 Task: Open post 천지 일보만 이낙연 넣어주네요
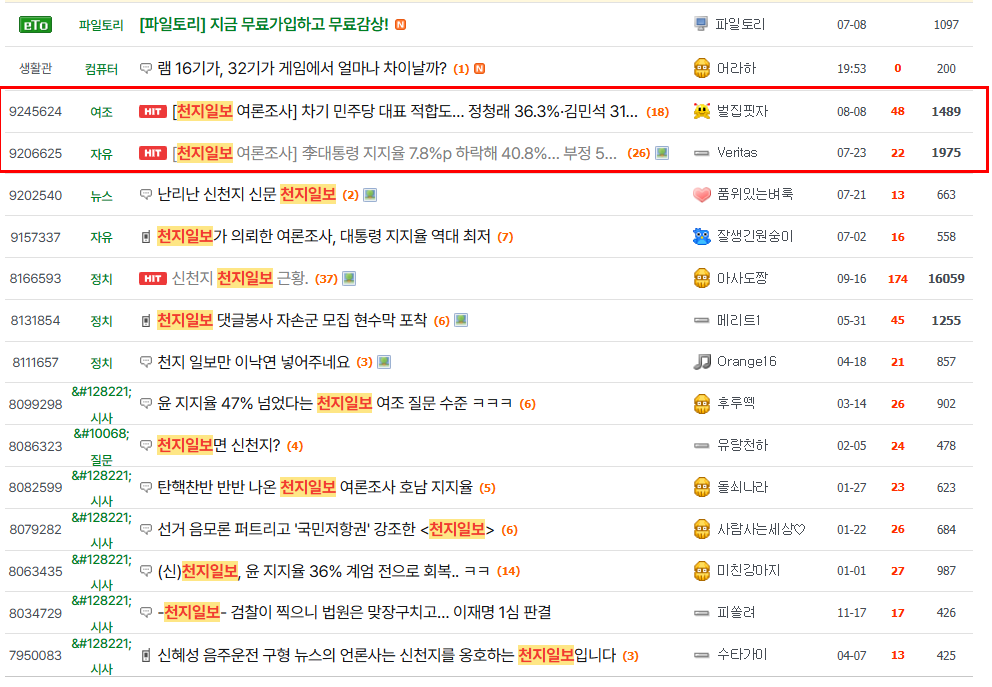253,362
